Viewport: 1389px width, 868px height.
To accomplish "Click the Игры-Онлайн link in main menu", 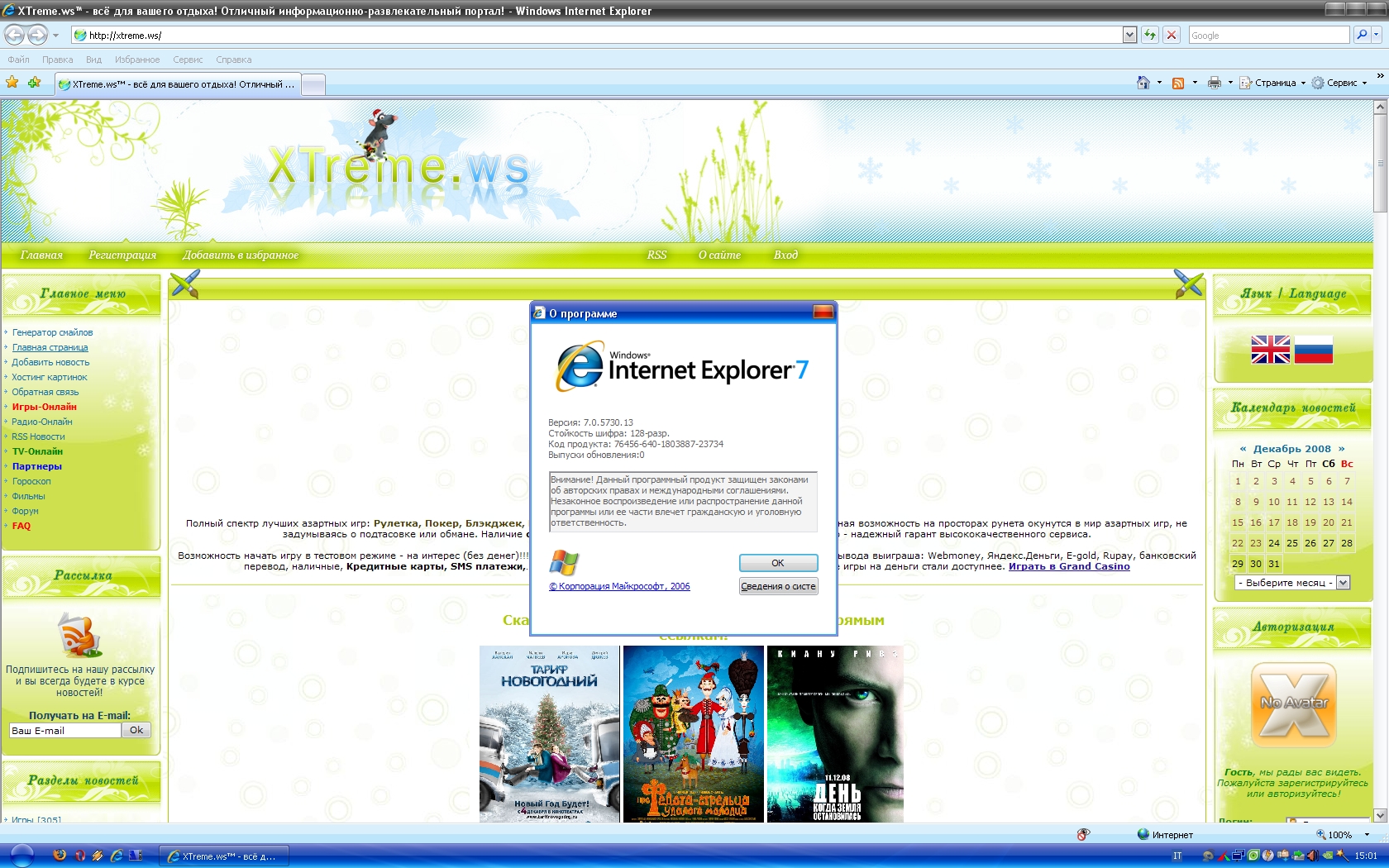I will (44, 407).
